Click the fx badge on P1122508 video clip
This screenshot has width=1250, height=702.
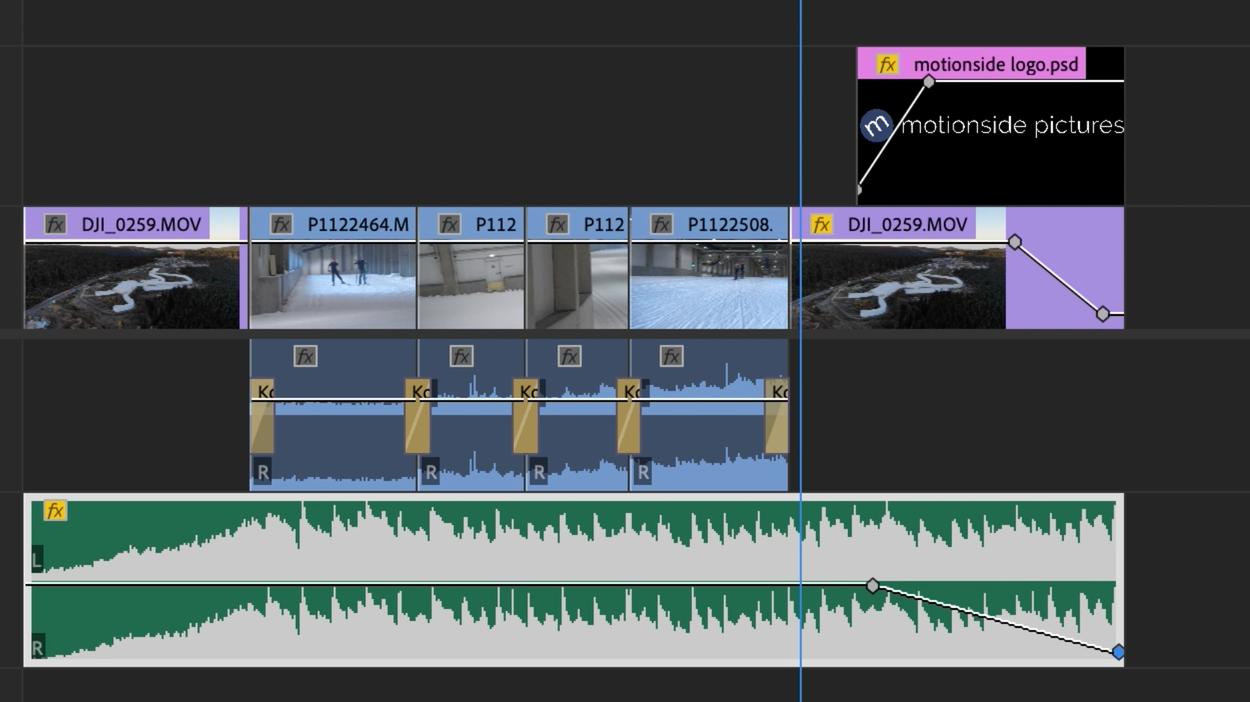tap(661, 225)
